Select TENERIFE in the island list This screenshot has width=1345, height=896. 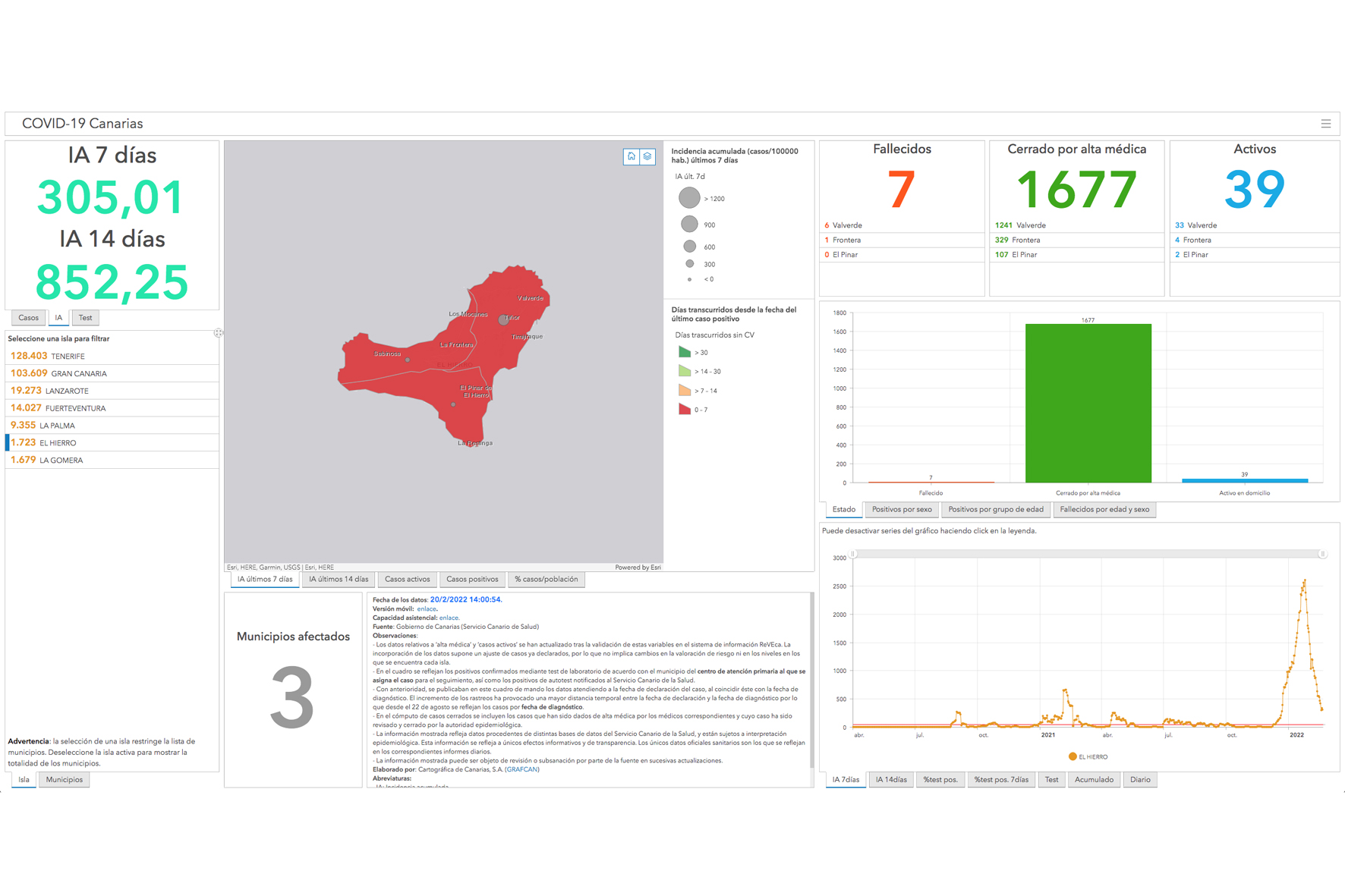68,356
